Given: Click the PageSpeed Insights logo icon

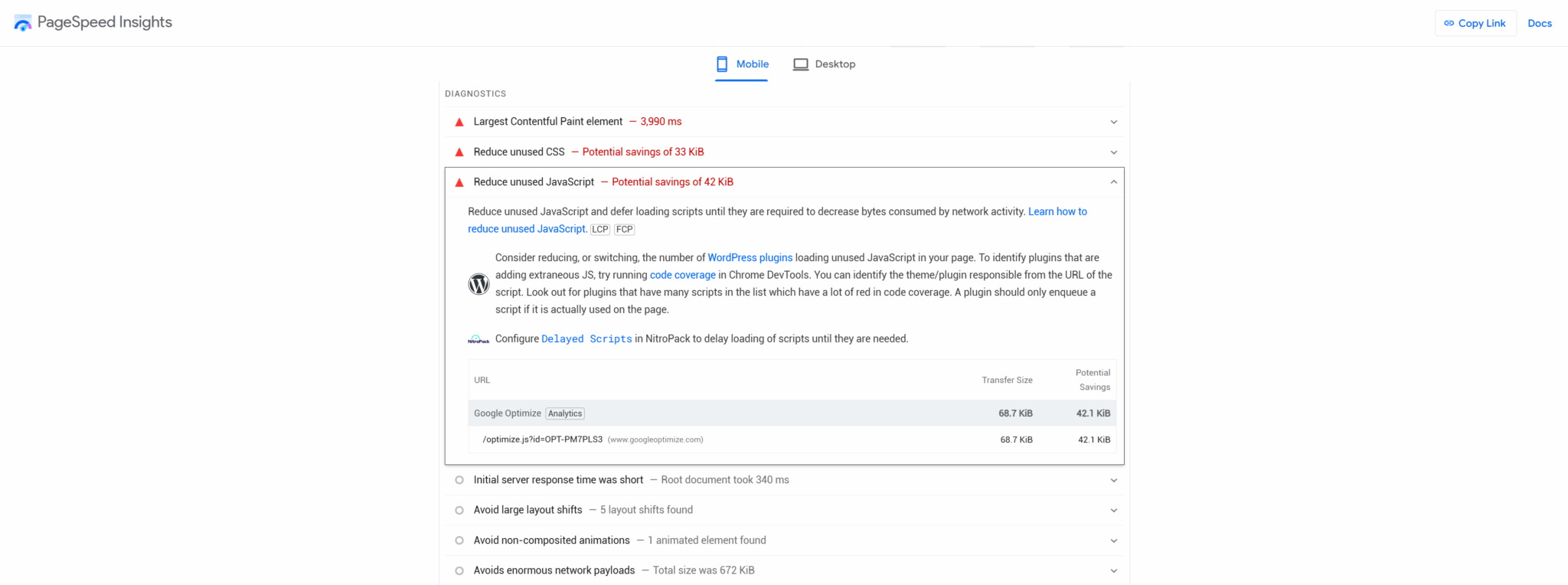Looking at the screenshot, I should (23, 23).
